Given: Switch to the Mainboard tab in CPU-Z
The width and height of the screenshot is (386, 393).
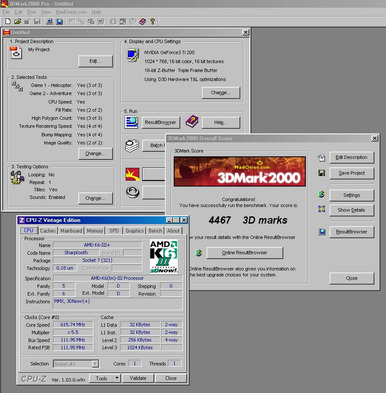Looking at the screenshot, I should (x=71, y=231).
